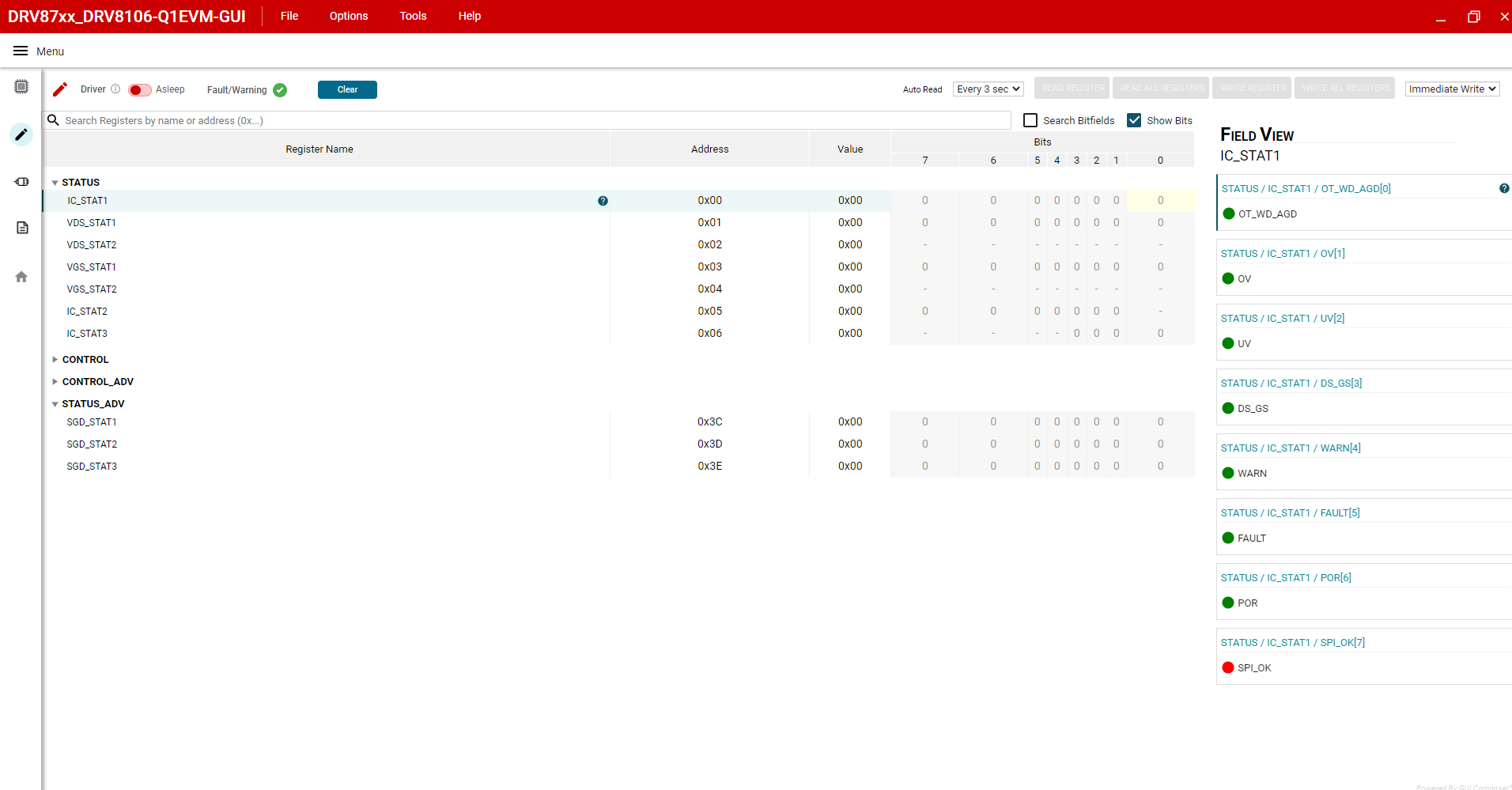Screen dimensions: 1512x790
Task: Click the 0x00 value of IC_STAT1
Action: coord(850,201)
